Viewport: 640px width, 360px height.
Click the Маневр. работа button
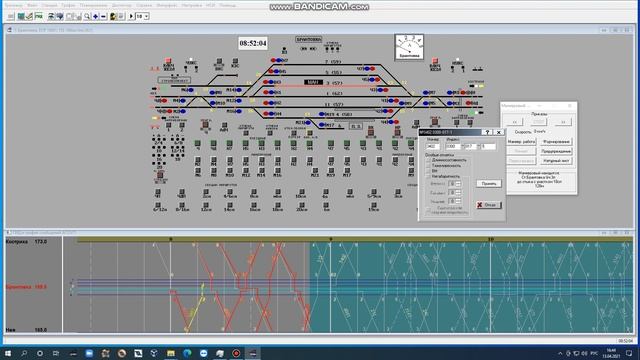(521, 141)
